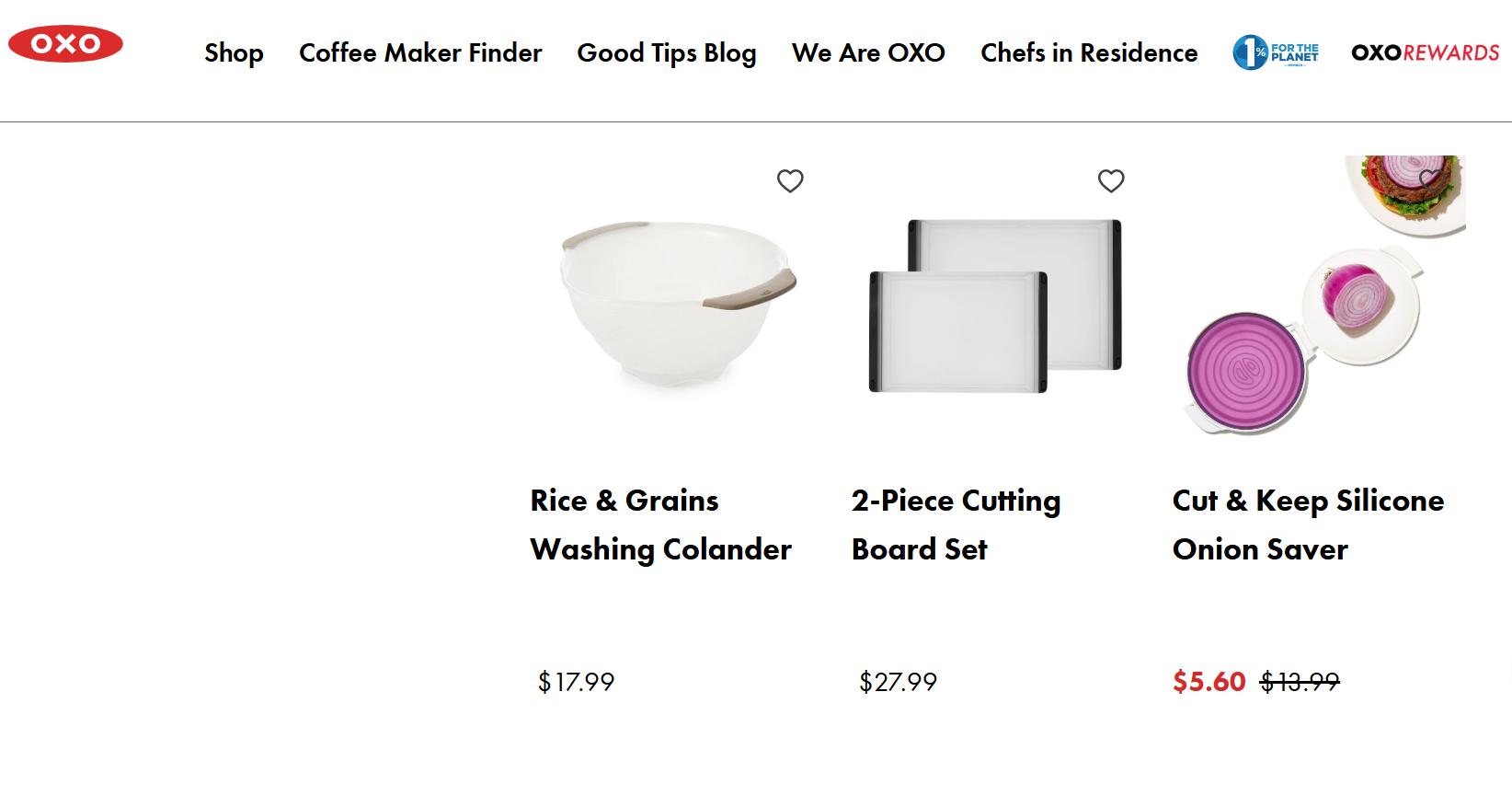
Task: Add Cut & Keep Onion Saver to wishlist
Action: 1427,181
